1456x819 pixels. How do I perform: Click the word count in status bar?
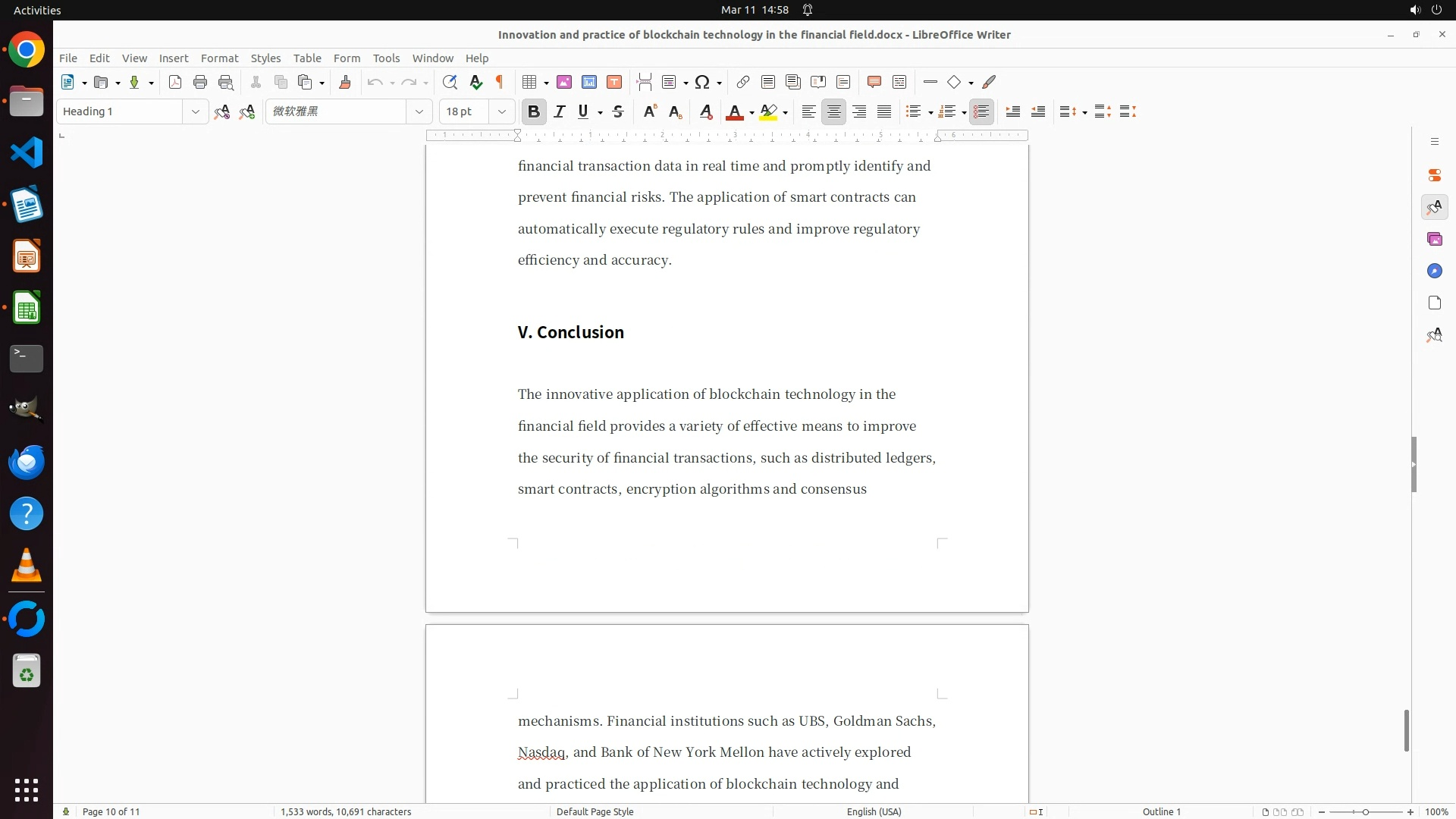[346, 811]
